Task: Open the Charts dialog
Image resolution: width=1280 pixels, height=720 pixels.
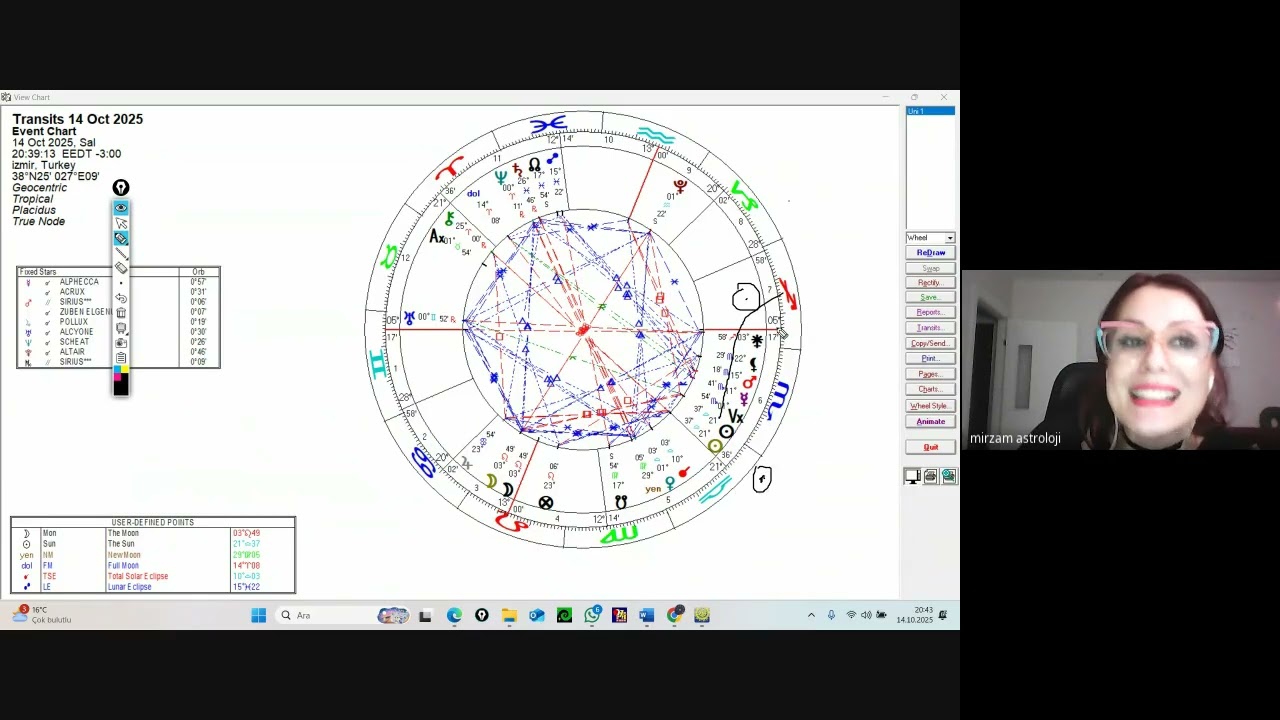Action: [x=930, y=389]
